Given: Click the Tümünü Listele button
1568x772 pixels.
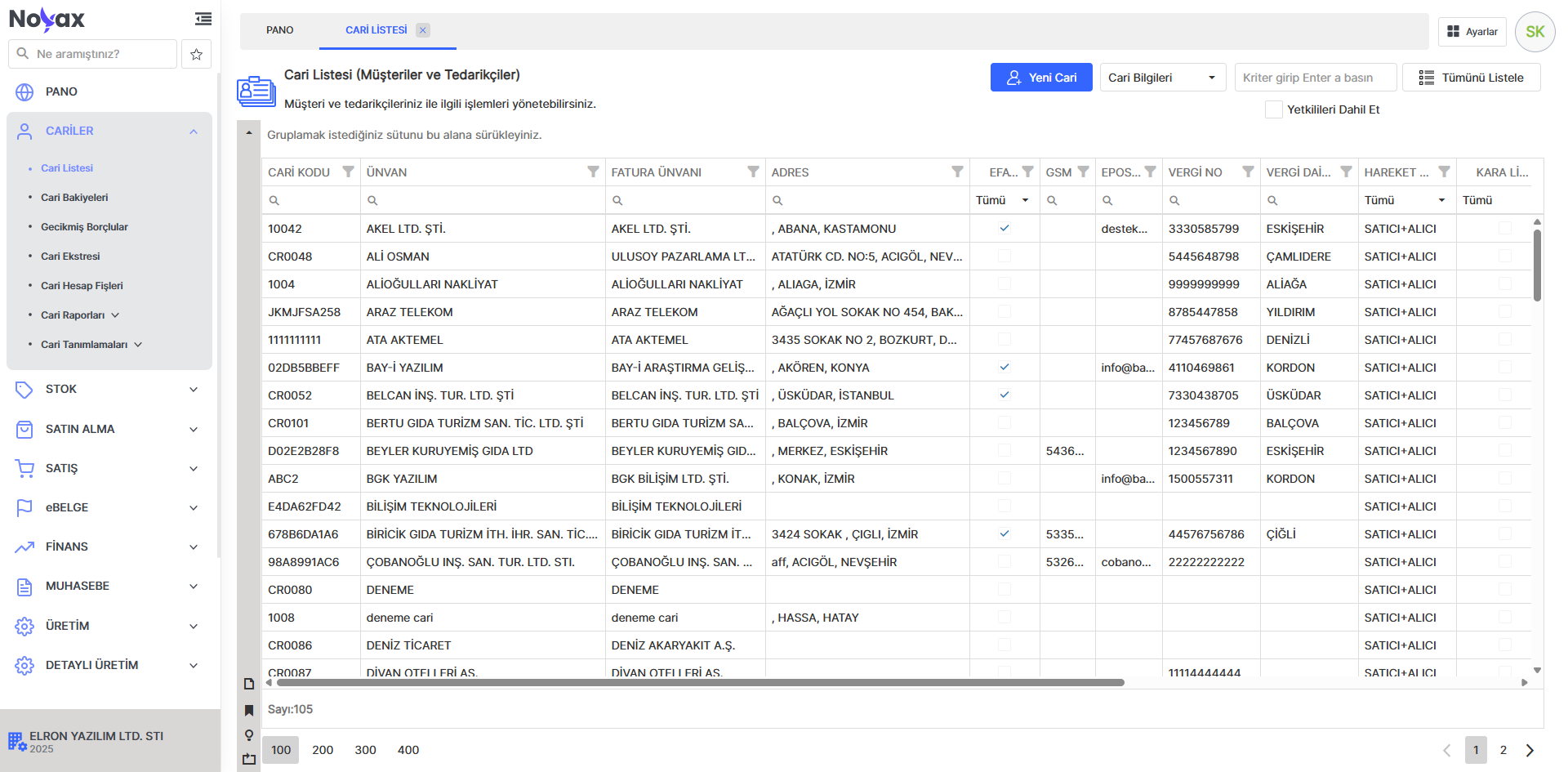Looking at the screenshot, I should tap(1471, 78).
